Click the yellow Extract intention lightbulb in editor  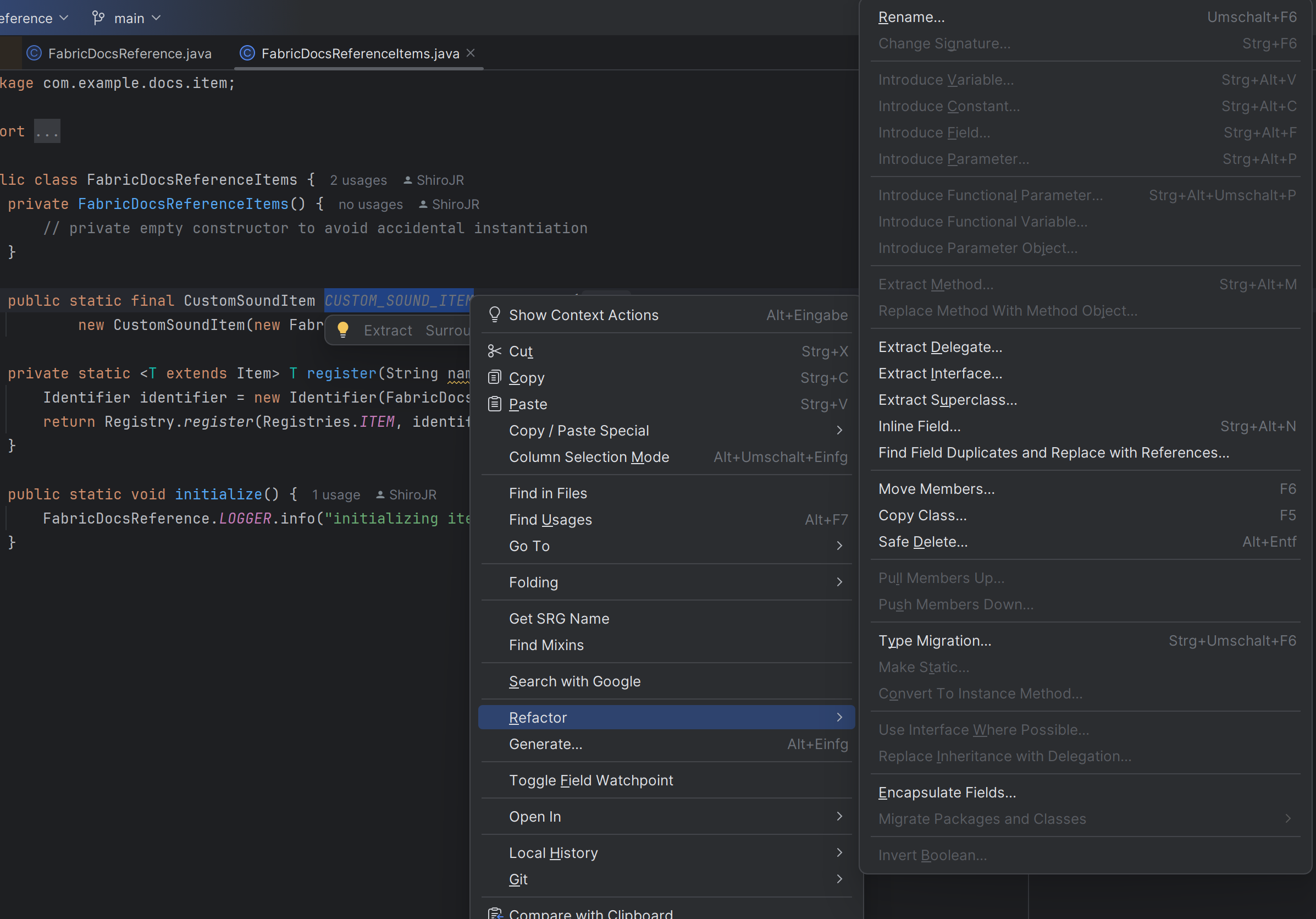[x=344, y=329]
